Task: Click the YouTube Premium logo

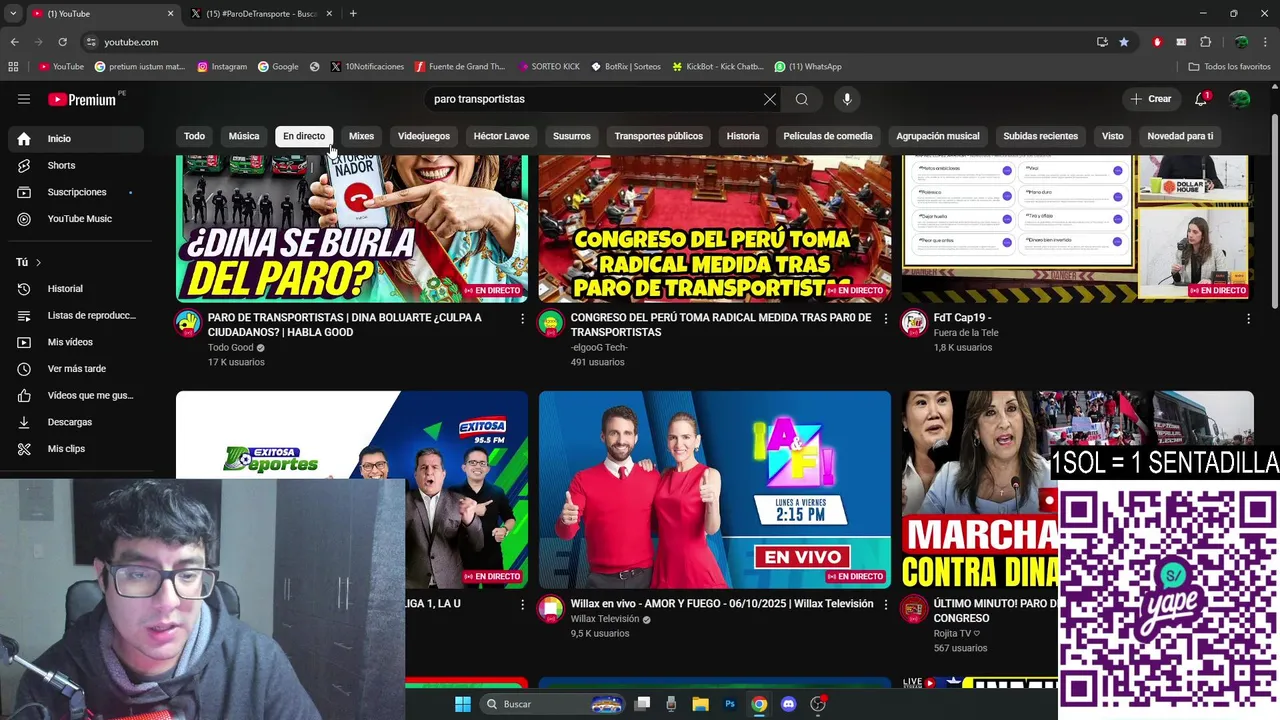Action: tap(82, 99)
